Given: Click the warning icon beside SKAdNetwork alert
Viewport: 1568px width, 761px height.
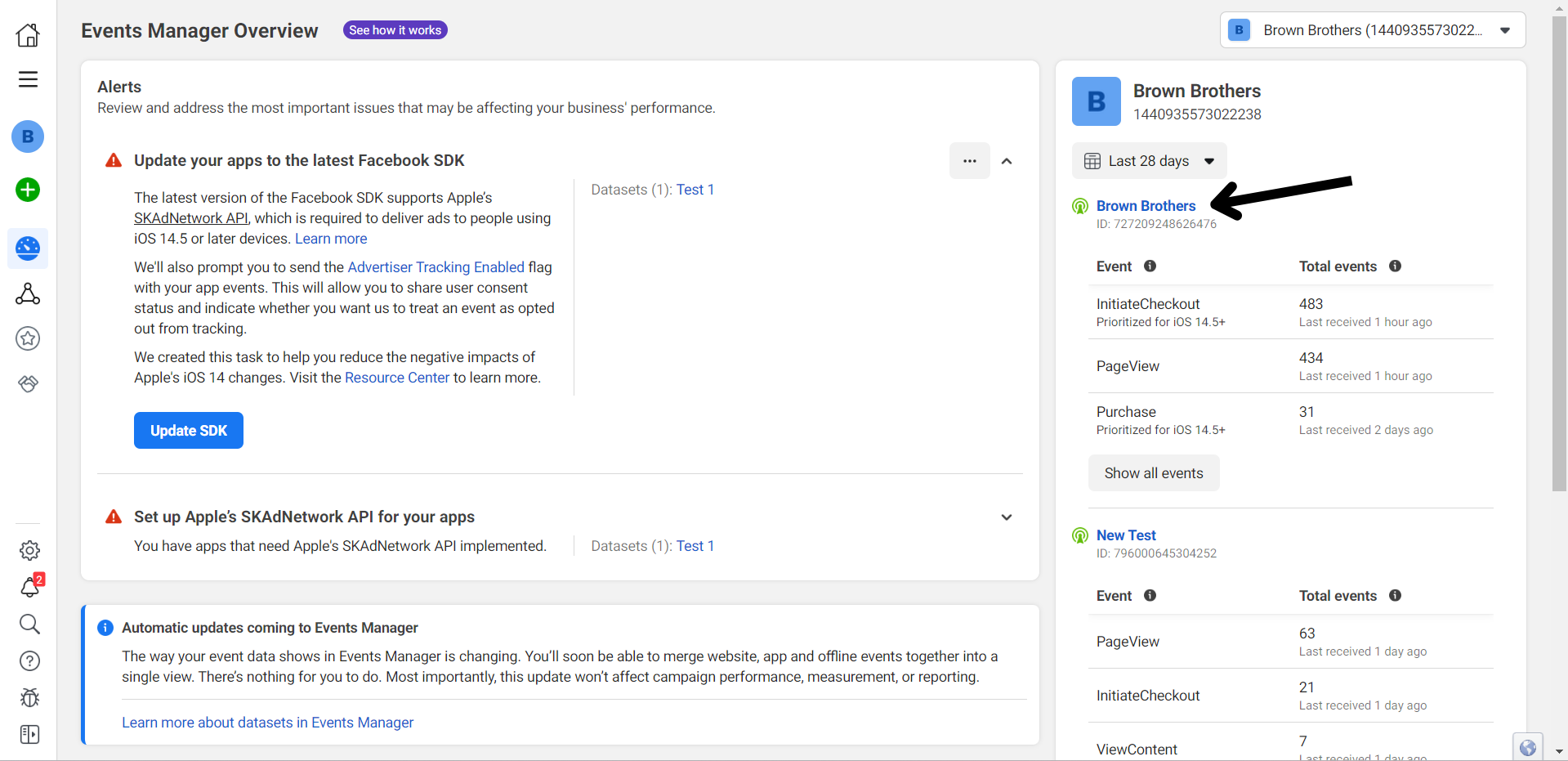Looking at the screenshot, I should point(114,517).
